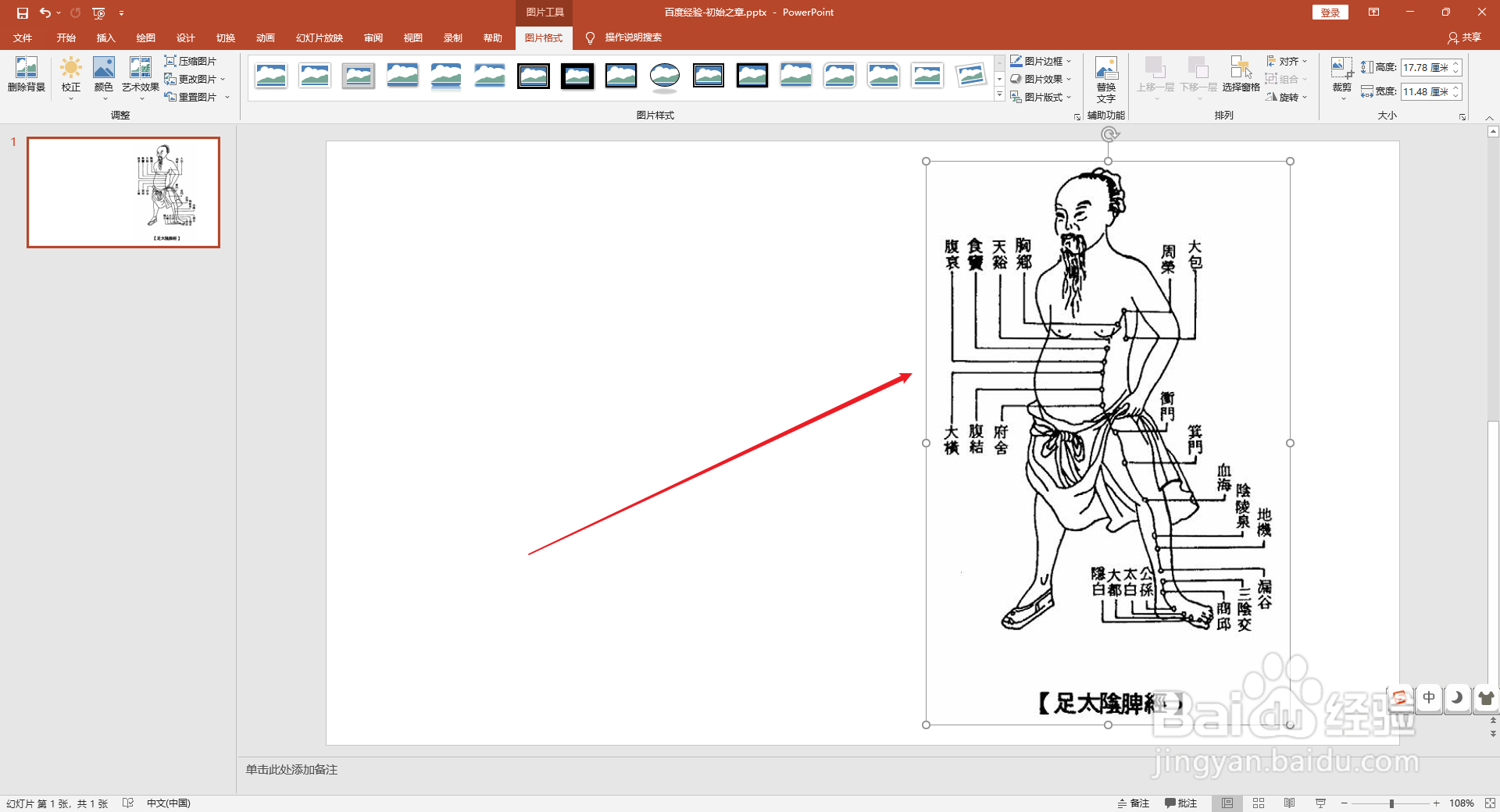
Task: Toggle the Comments (批注) button
Action: coord(1180,803)
